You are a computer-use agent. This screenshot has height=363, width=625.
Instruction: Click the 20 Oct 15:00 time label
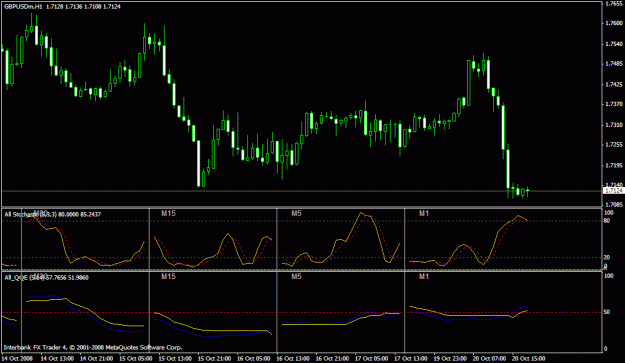tap(529, 358)
